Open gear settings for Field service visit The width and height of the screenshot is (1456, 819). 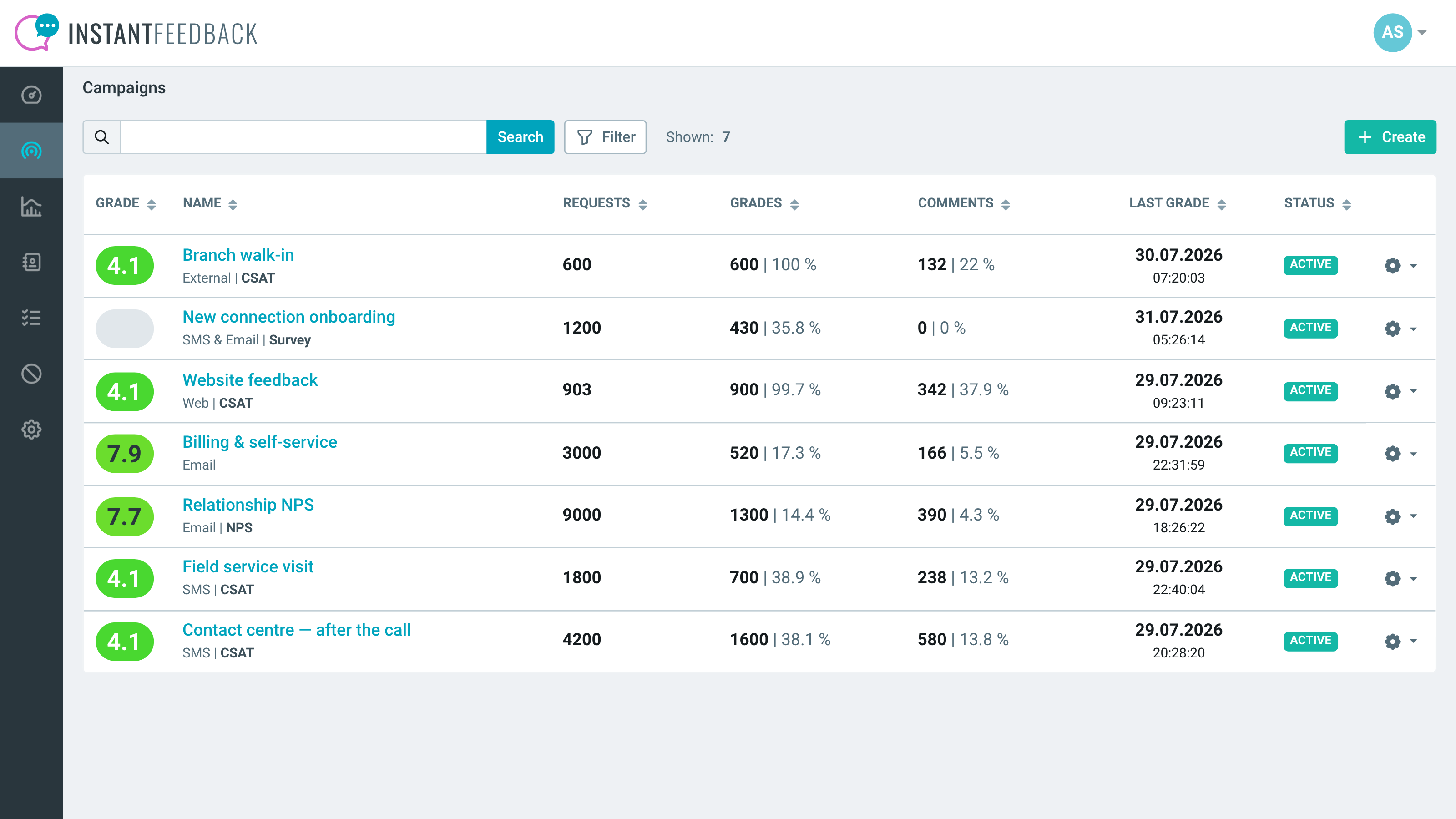1393,578
